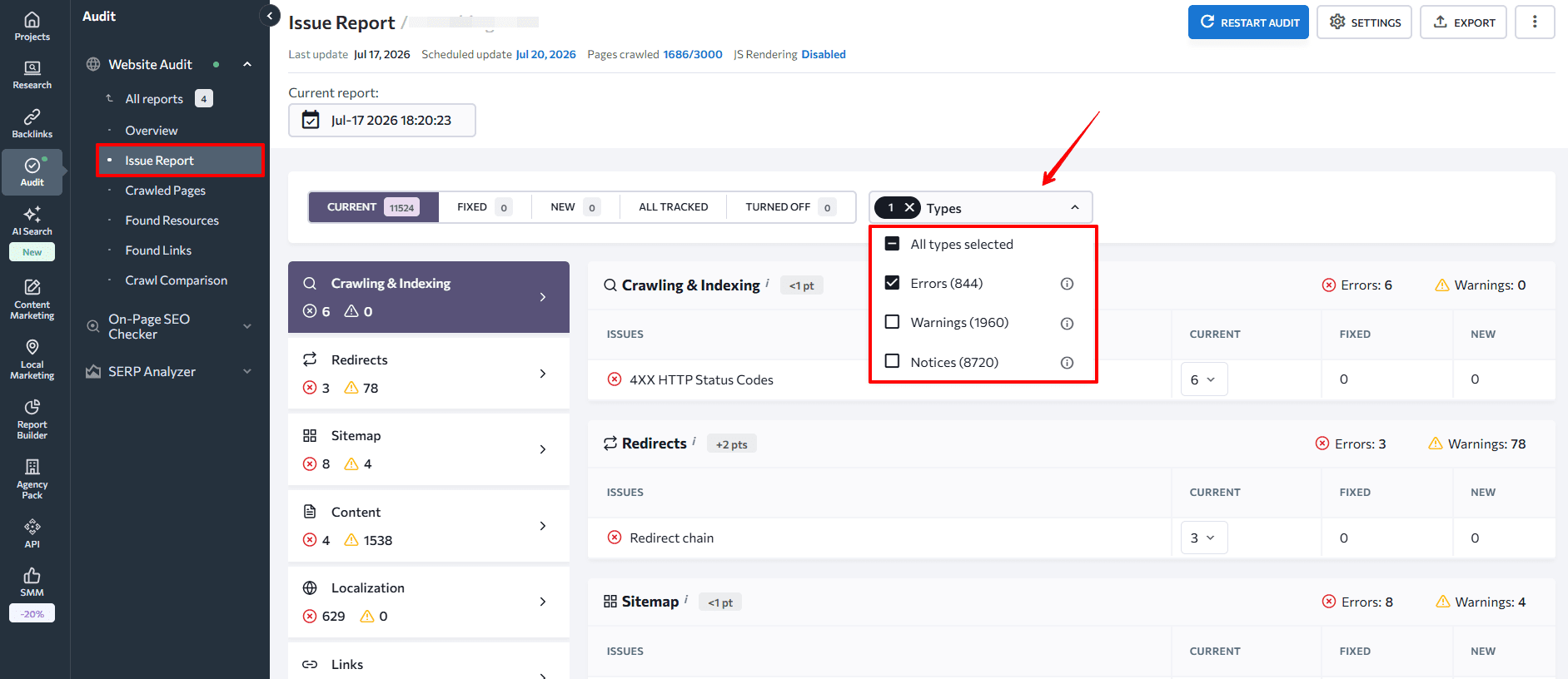The image size is (1568, 679).
Task: Click the globe icon next to Website Audit
Action: [x=93, y=64]
